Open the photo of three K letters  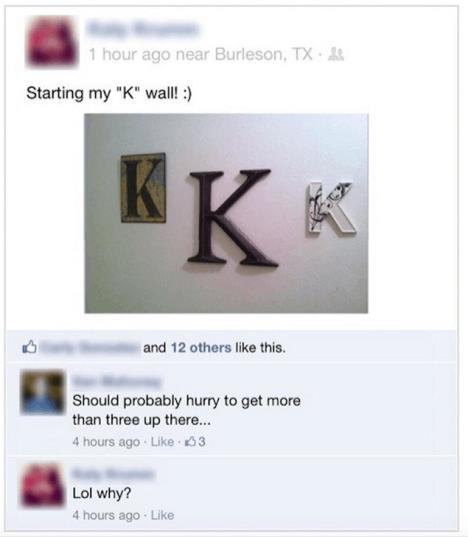click(x=226, y=213)
